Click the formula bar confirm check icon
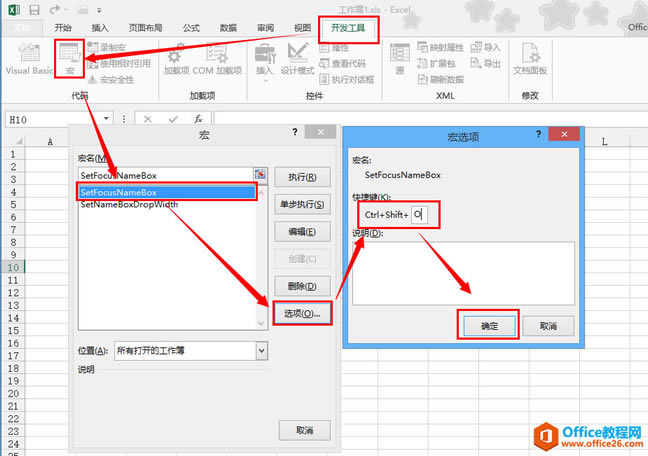The width and height of the screenshot is (648, 456). pos(173,119)
